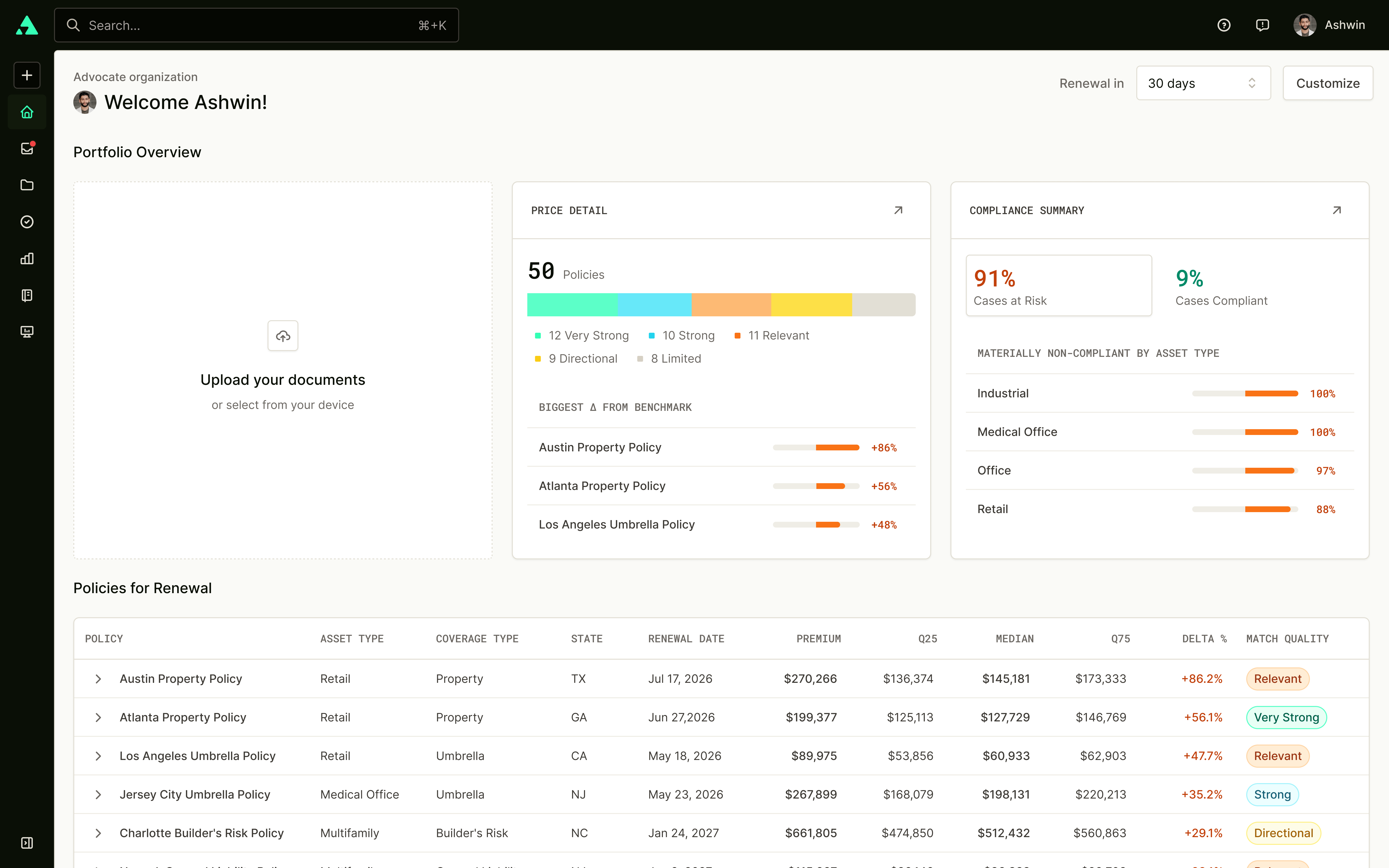
Task: Collapse the sidebar with the bottom panel icon
Action: (x=27, y=843)
